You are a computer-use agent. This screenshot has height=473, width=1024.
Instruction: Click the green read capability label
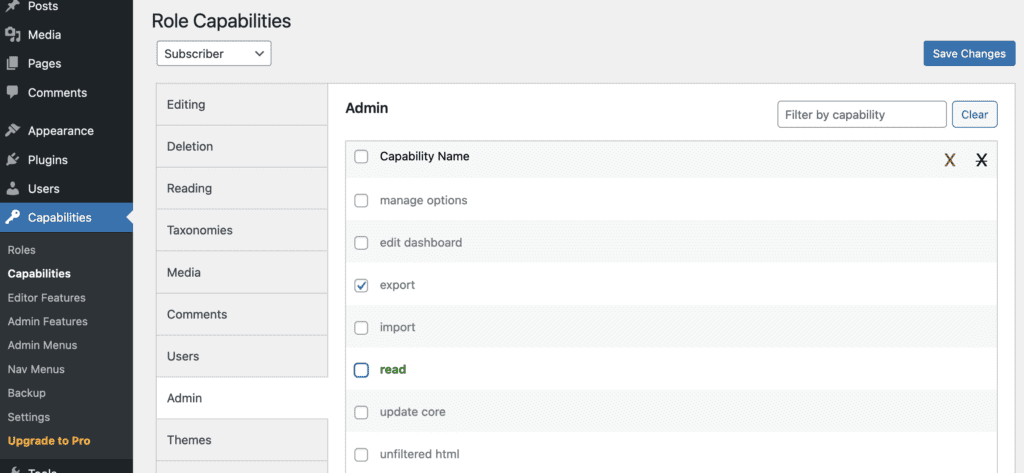tap(393, 369)
